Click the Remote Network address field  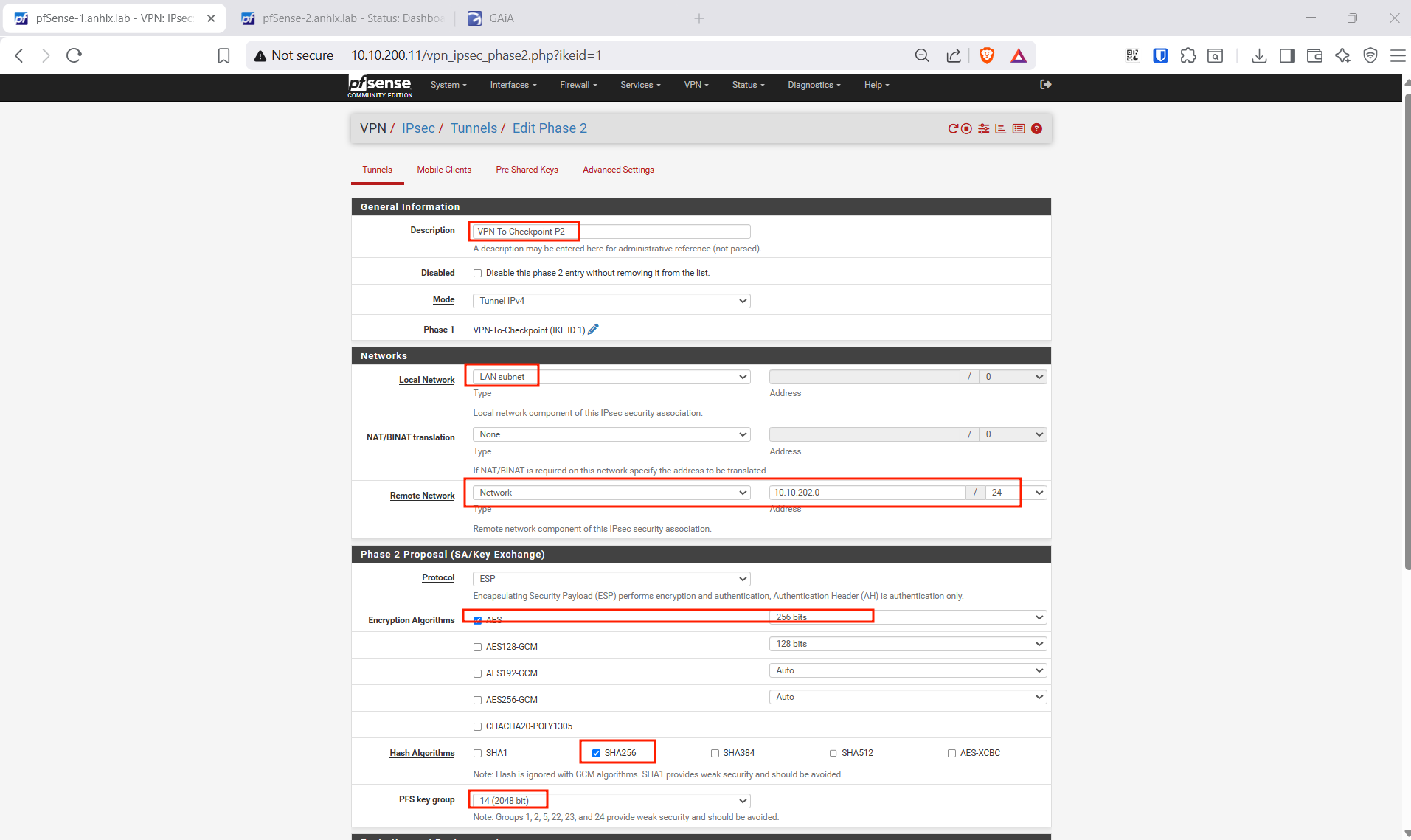point(867,493)
